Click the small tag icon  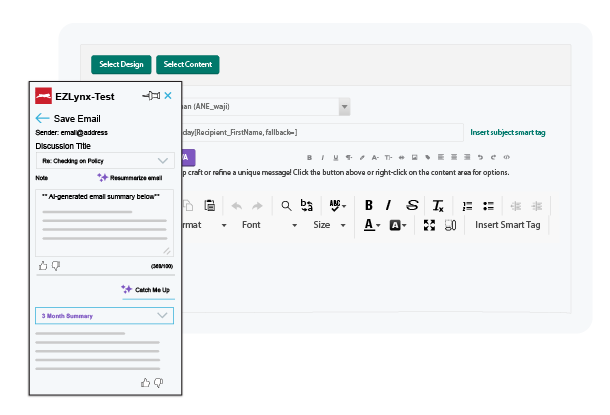[428, 158]
